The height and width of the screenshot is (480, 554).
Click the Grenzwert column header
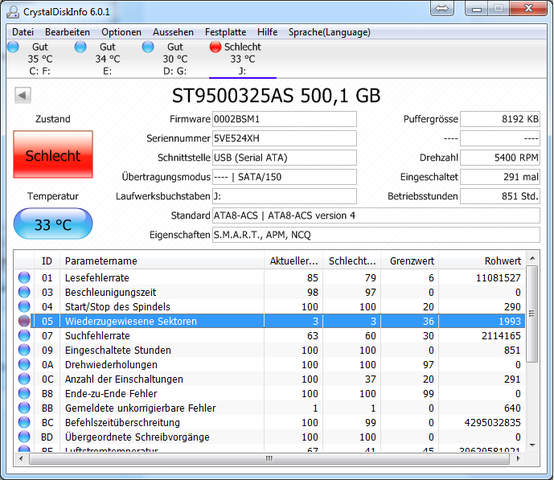409,261
